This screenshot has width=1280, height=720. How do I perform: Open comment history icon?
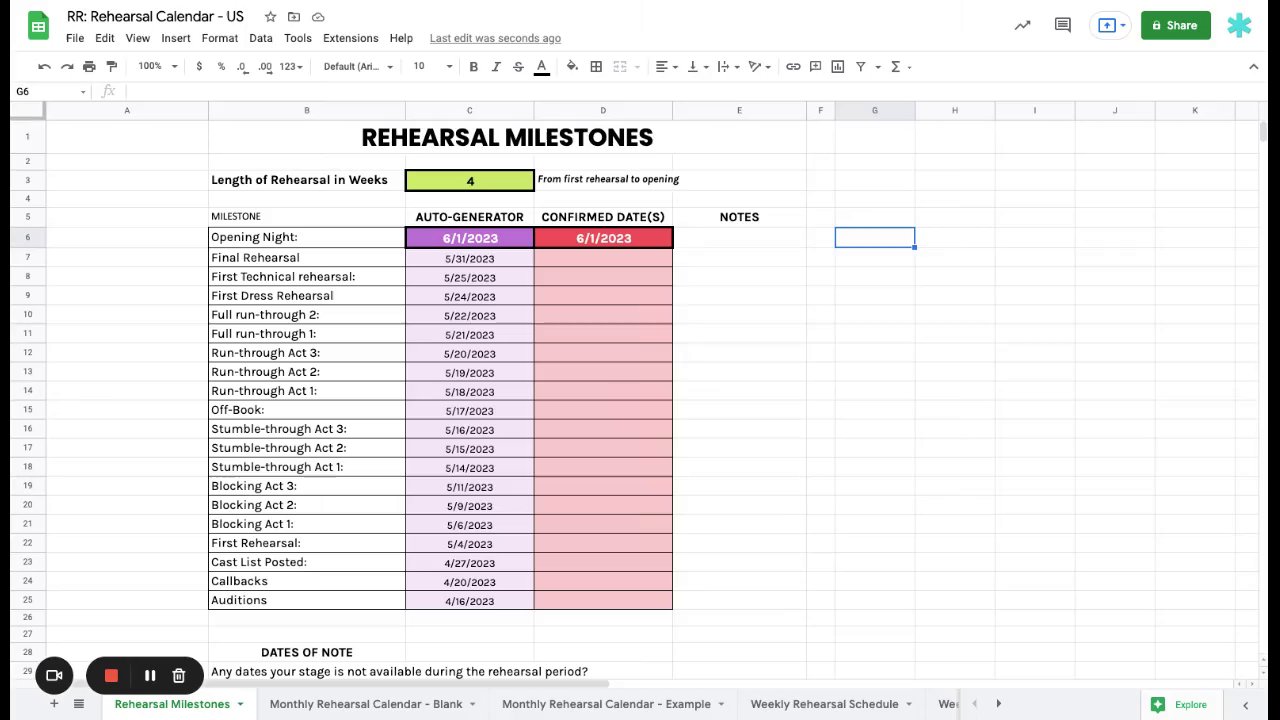[x=1063, y=25]
